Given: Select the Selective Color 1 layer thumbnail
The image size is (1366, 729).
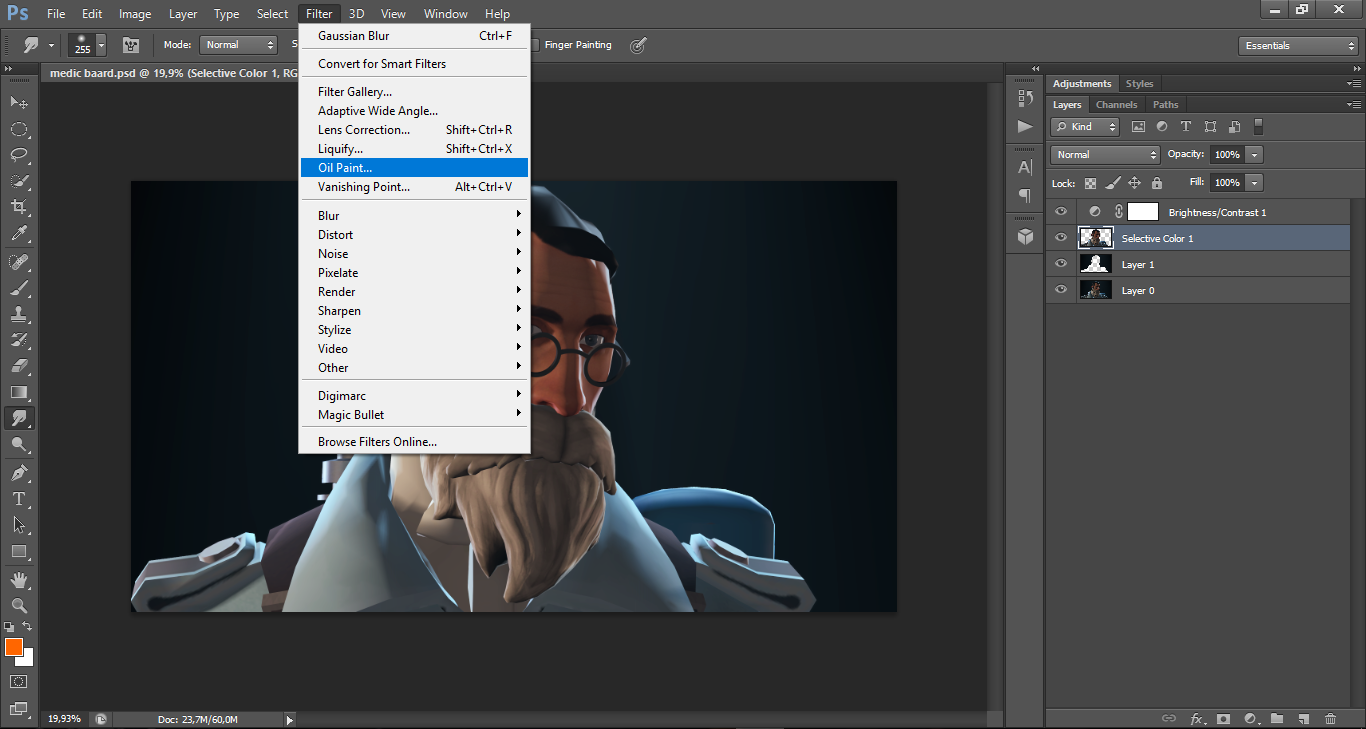Looking at the screenshot, I should (1096, 238).
